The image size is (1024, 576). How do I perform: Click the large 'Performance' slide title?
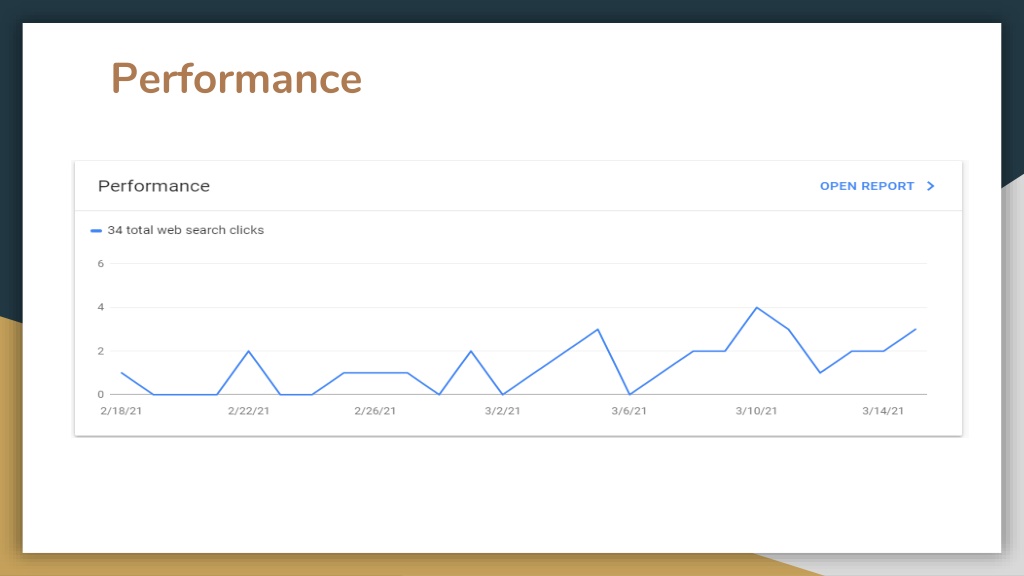[x=236, y=79]
